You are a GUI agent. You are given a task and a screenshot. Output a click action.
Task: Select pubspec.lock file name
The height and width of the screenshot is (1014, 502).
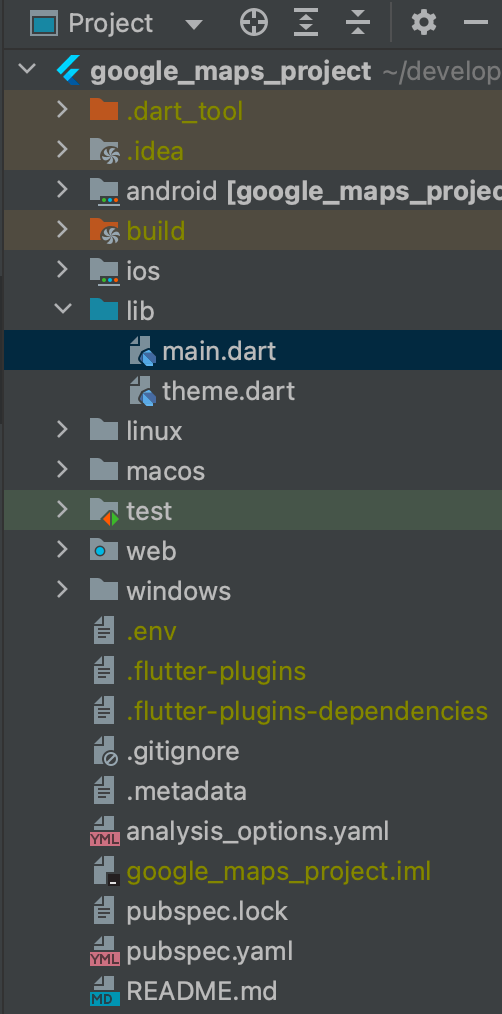(207, 912)
